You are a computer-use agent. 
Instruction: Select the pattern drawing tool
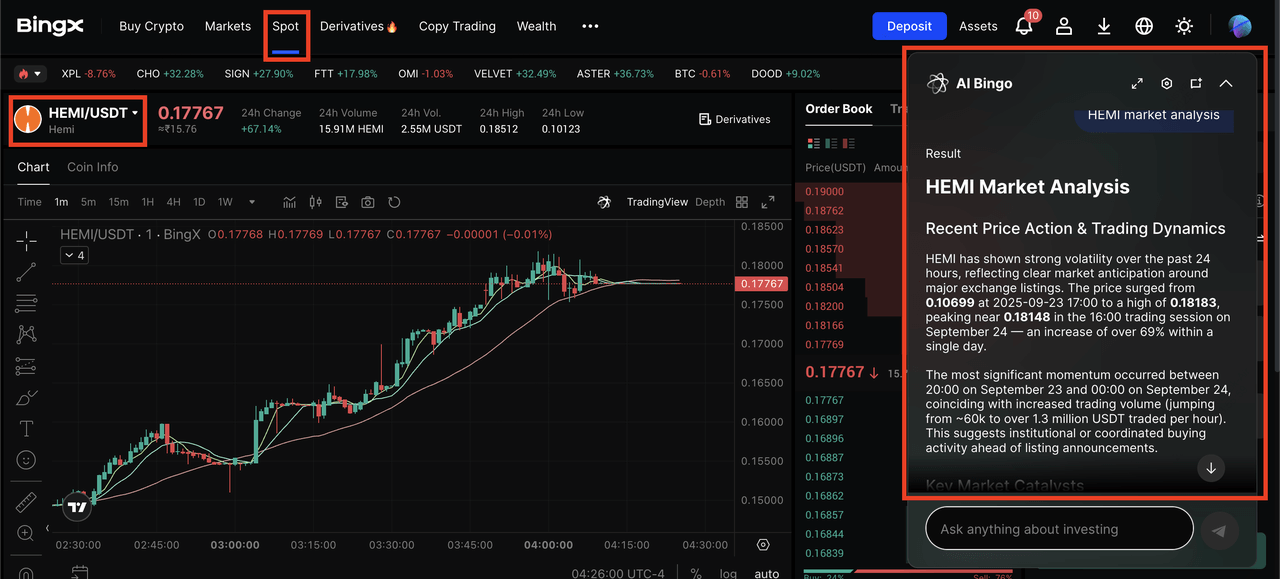click(x=26, y=334)
